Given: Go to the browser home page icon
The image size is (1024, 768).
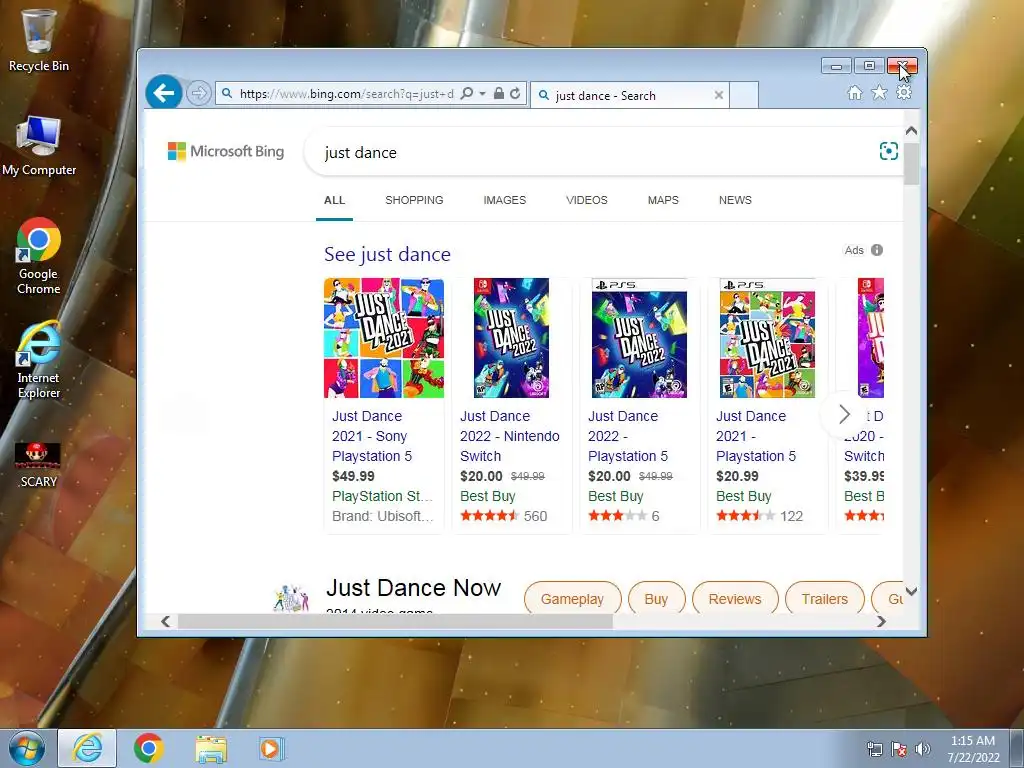Looking at the screenshot, I should 854,93.
